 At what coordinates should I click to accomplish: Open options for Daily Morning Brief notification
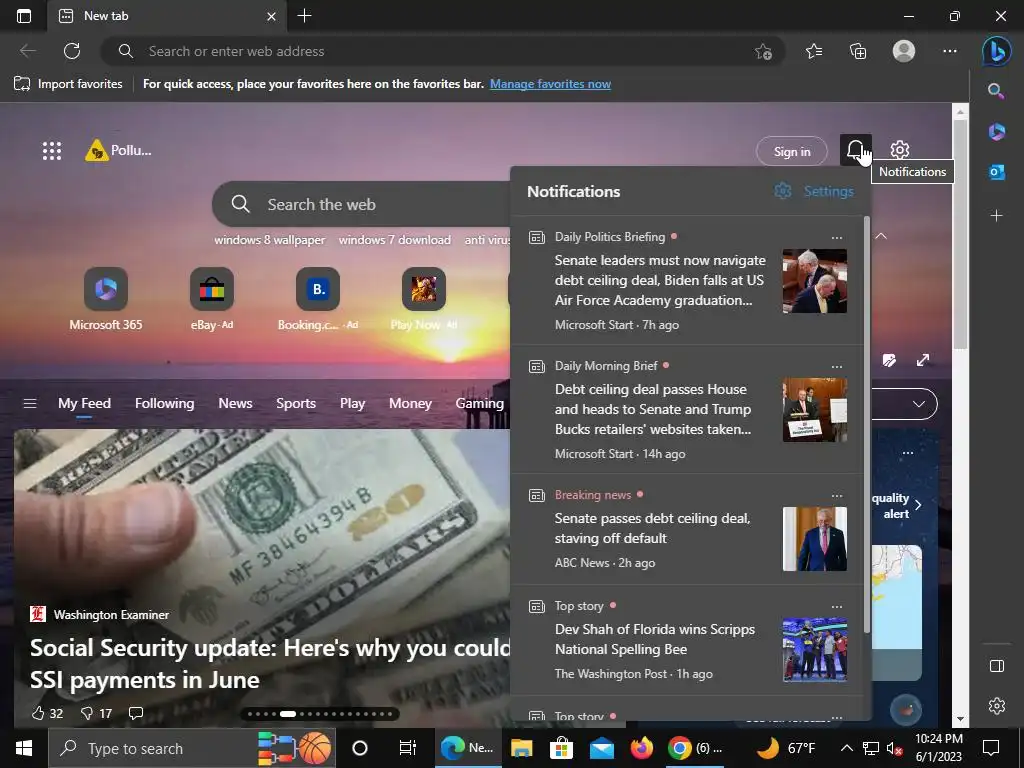[837, 367]
